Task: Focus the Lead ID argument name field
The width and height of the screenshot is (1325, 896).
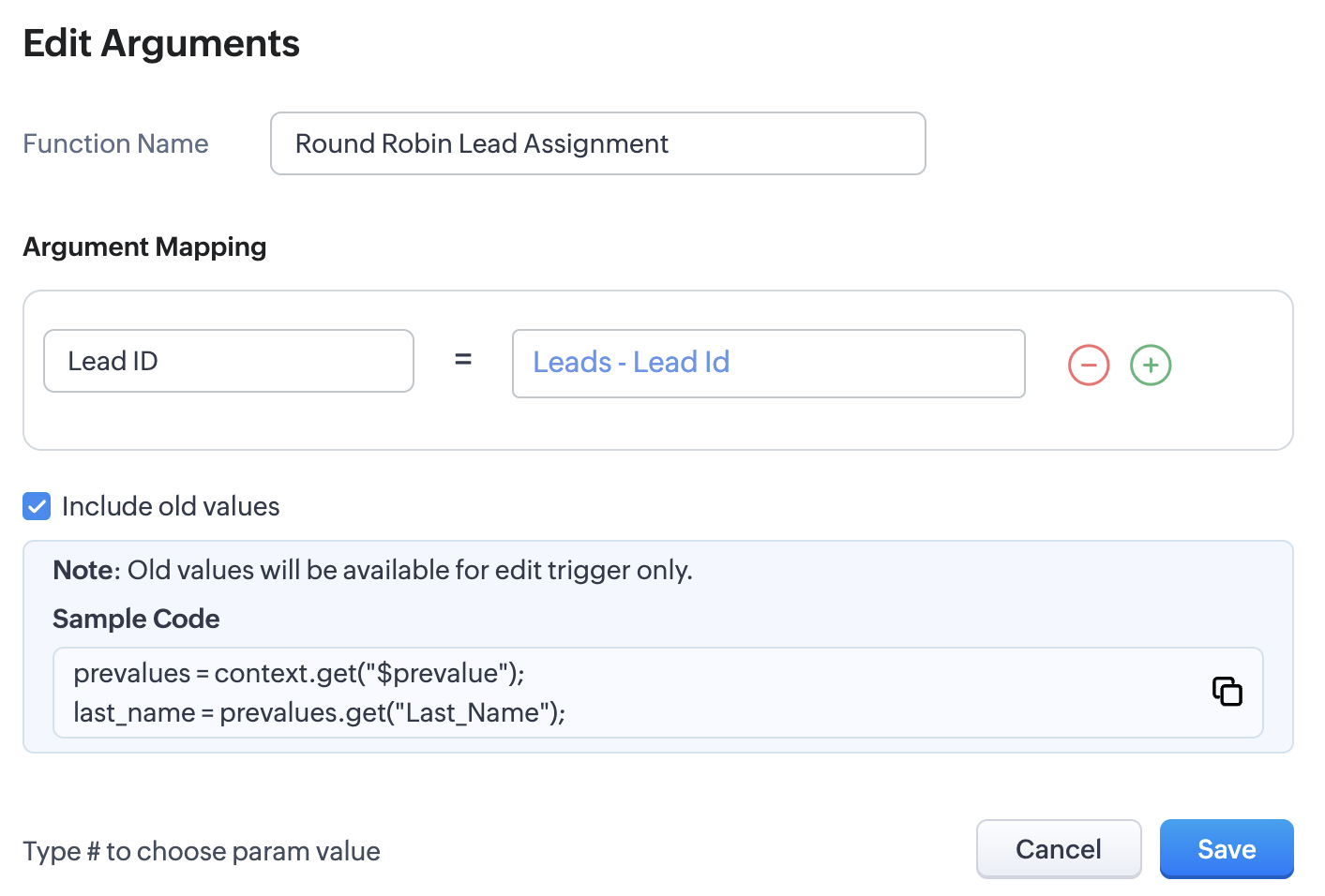Action: click(228, 361)
